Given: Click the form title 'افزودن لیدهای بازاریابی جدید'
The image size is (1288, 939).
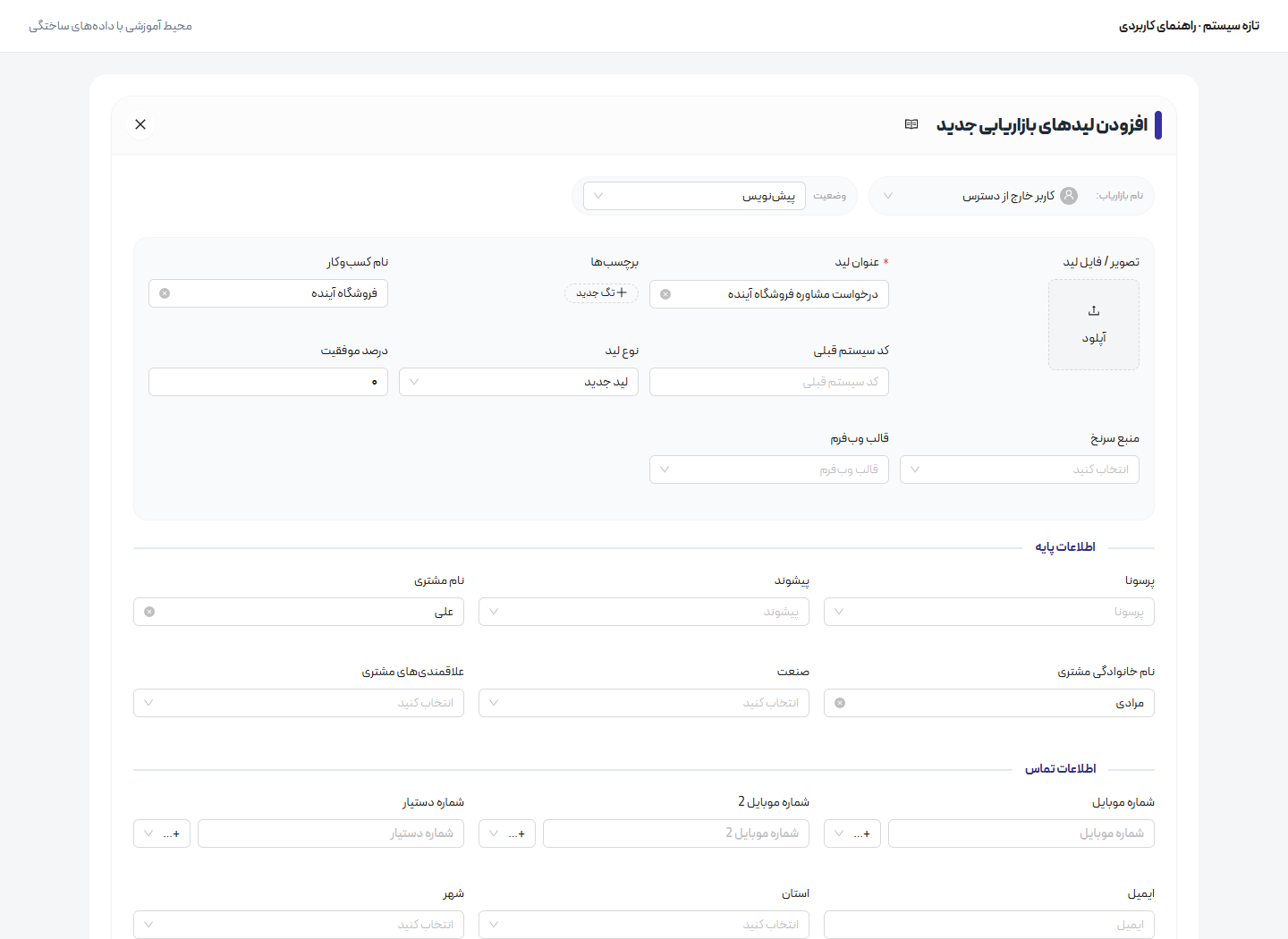Looking at the screenshot, I should (1042, 125).
